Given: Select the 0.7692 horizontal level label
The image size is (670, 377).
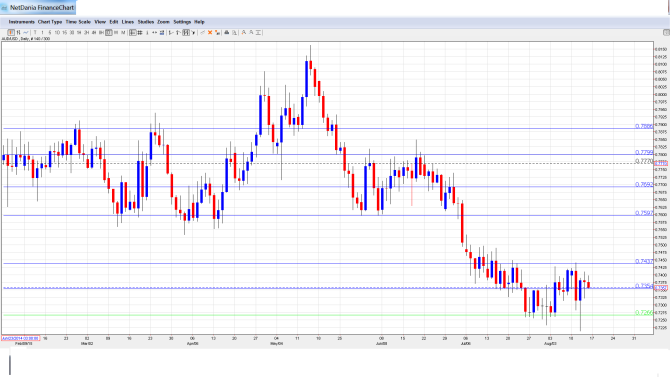Looking at the screenshot, I should (644, 185).
